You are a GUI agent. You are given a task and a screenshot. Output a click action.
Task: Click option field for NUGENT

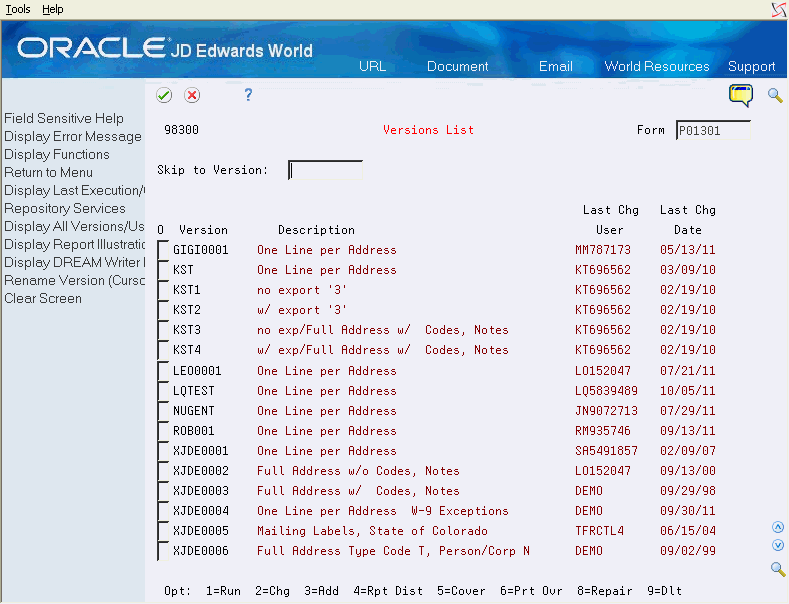pos(163,411)
